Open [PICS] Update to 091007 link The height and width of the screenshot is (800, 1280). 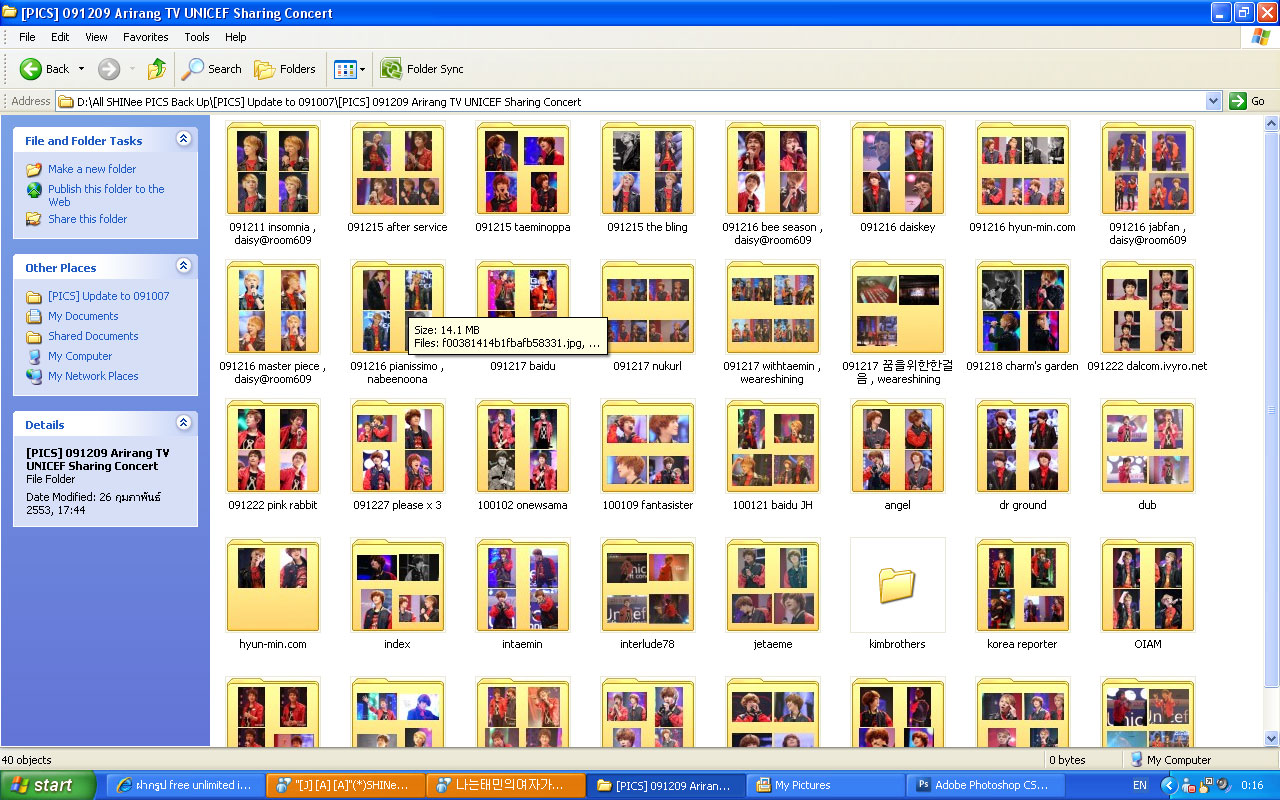[109, 296]
